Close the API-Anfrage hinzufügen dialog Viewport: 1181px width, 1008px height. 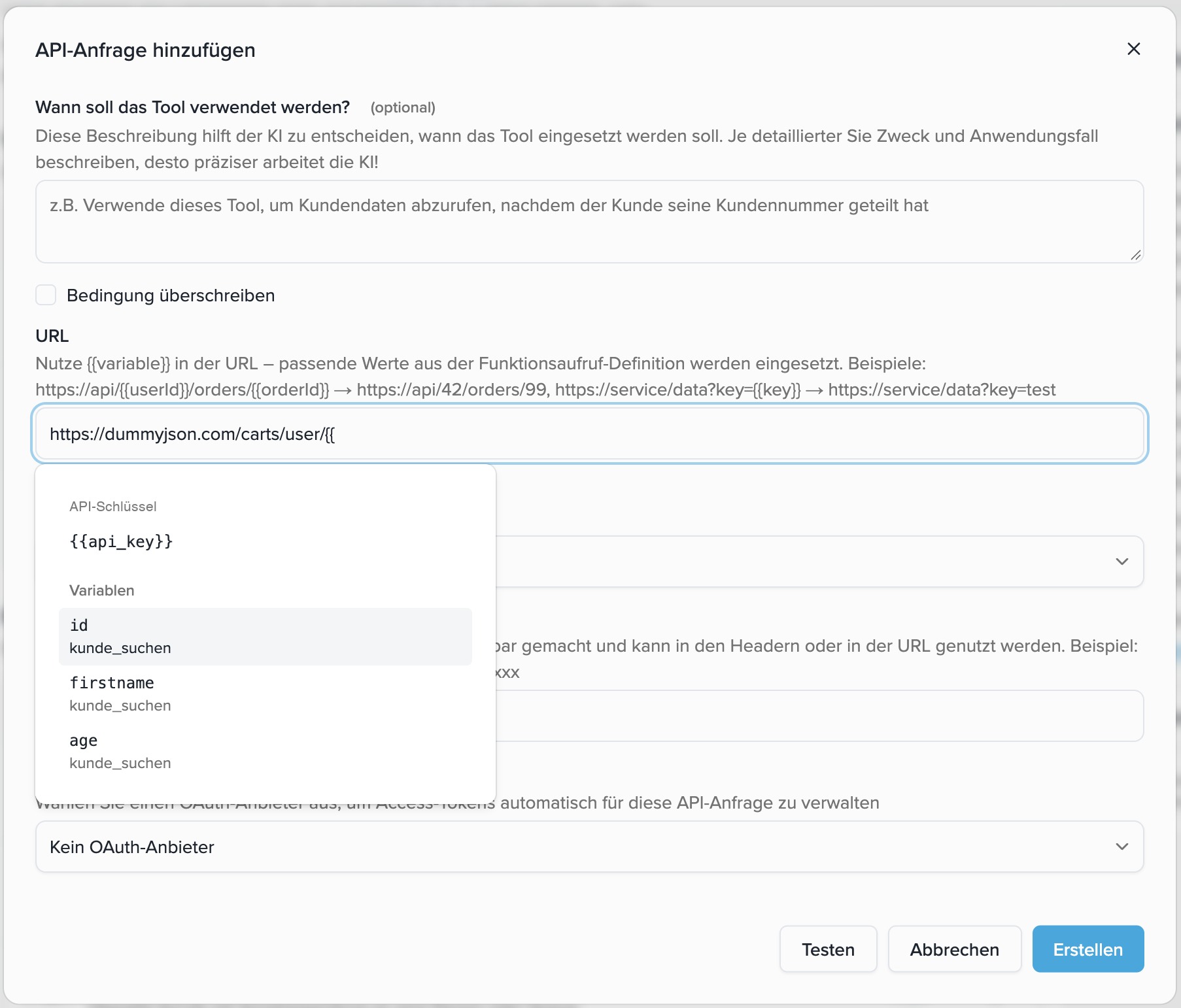1134,49
